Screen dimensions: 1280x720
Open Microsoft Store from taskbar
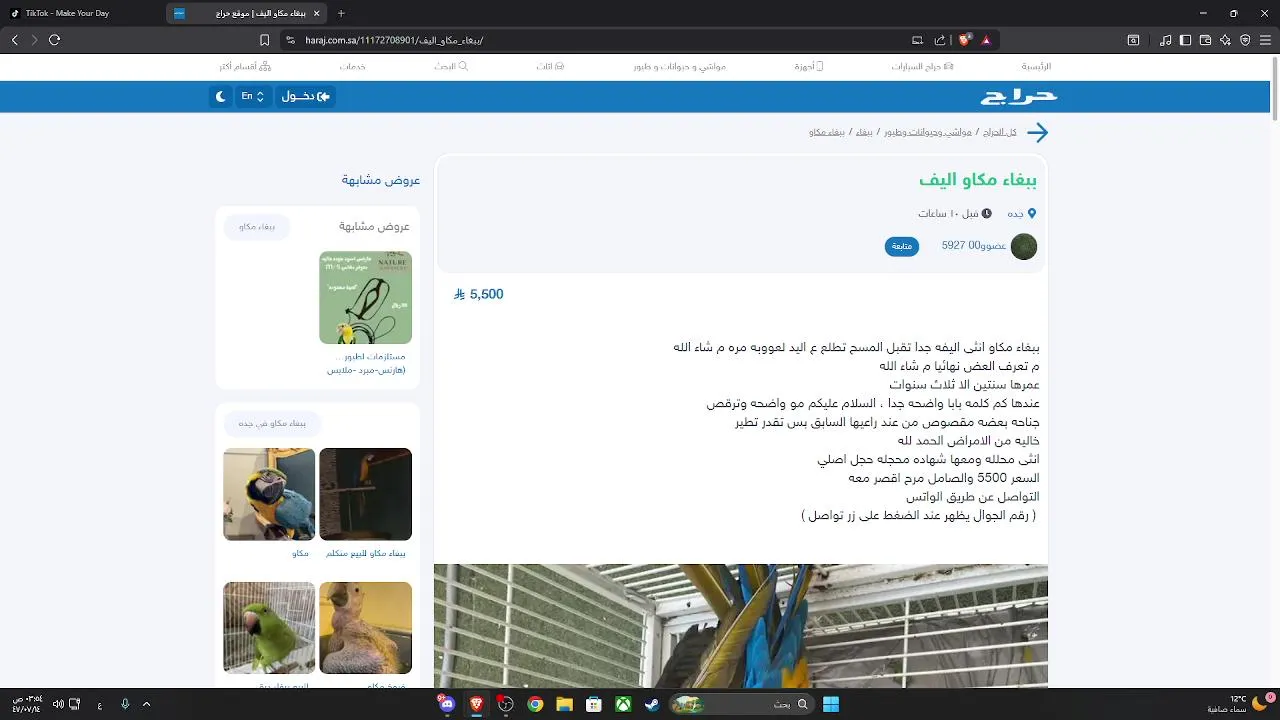point(593,704)
